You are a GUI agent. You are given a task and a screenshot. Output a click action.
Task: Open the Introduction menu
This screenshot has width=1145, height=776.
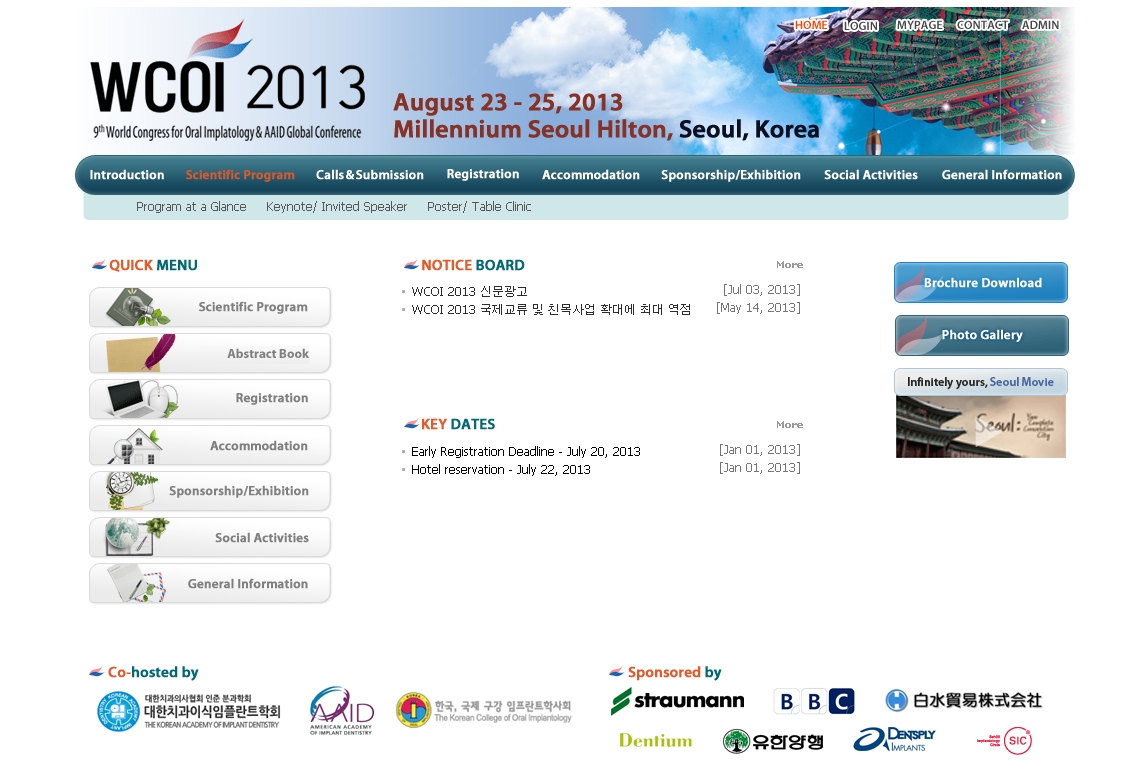[126, 174]
